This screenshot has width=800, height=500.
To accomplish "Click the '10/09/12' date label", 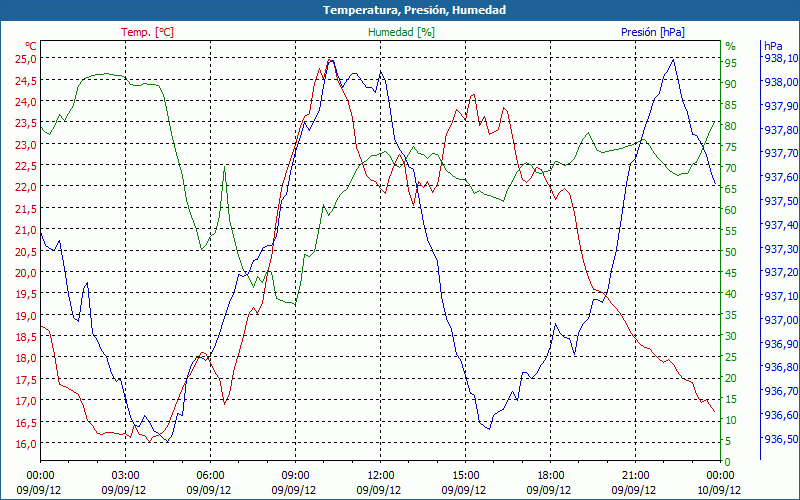I will (x=719, y=490).
